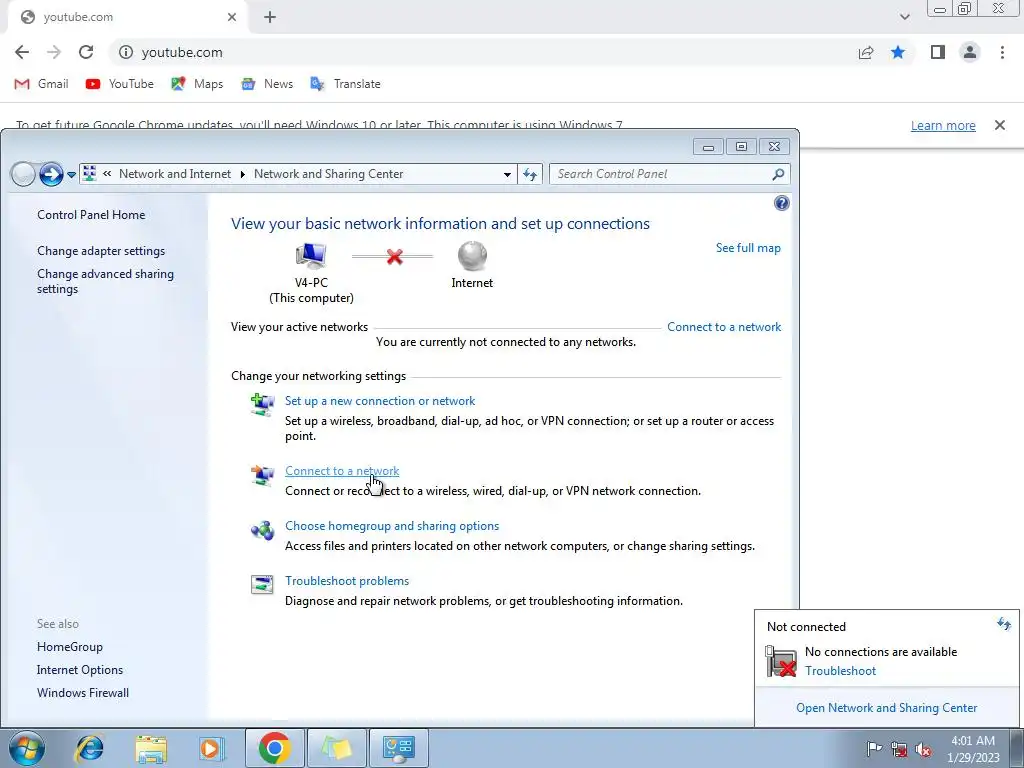Open the Gmail bookmark

click(41, 84)
